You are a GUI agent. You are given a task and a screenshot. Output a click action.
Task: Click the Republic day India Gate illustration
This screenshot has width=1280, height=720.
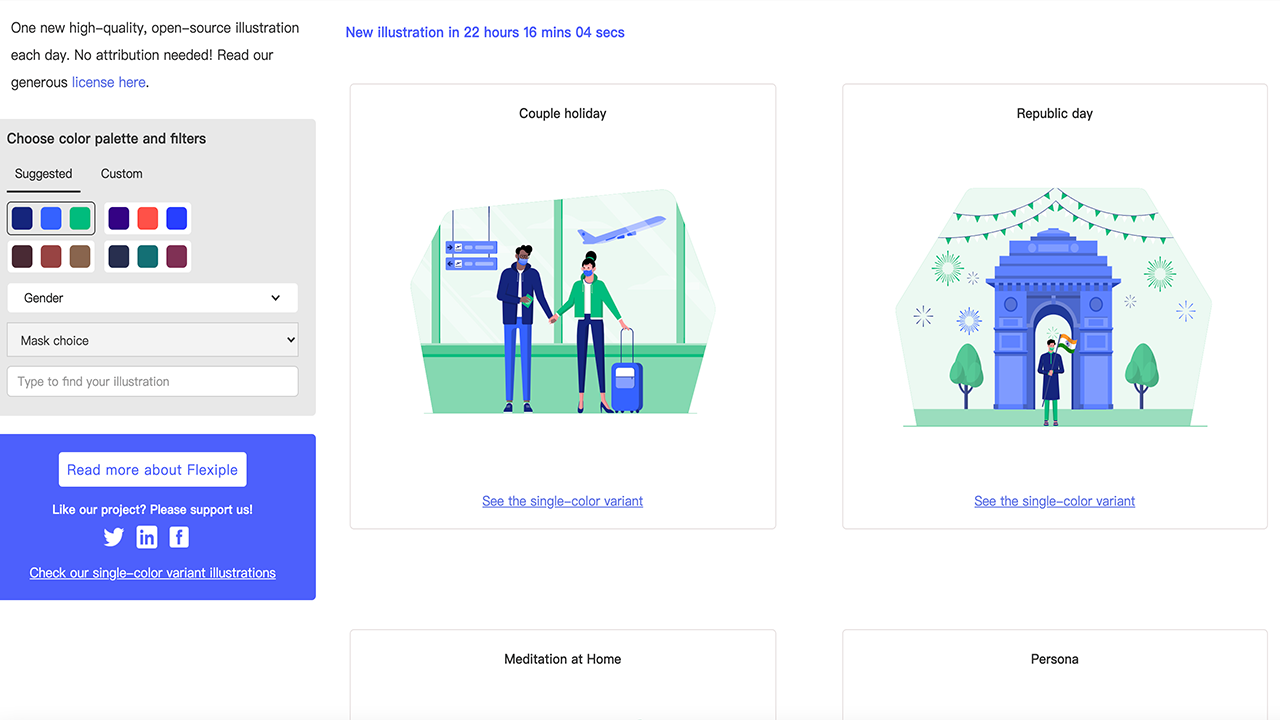point(1054,307)
